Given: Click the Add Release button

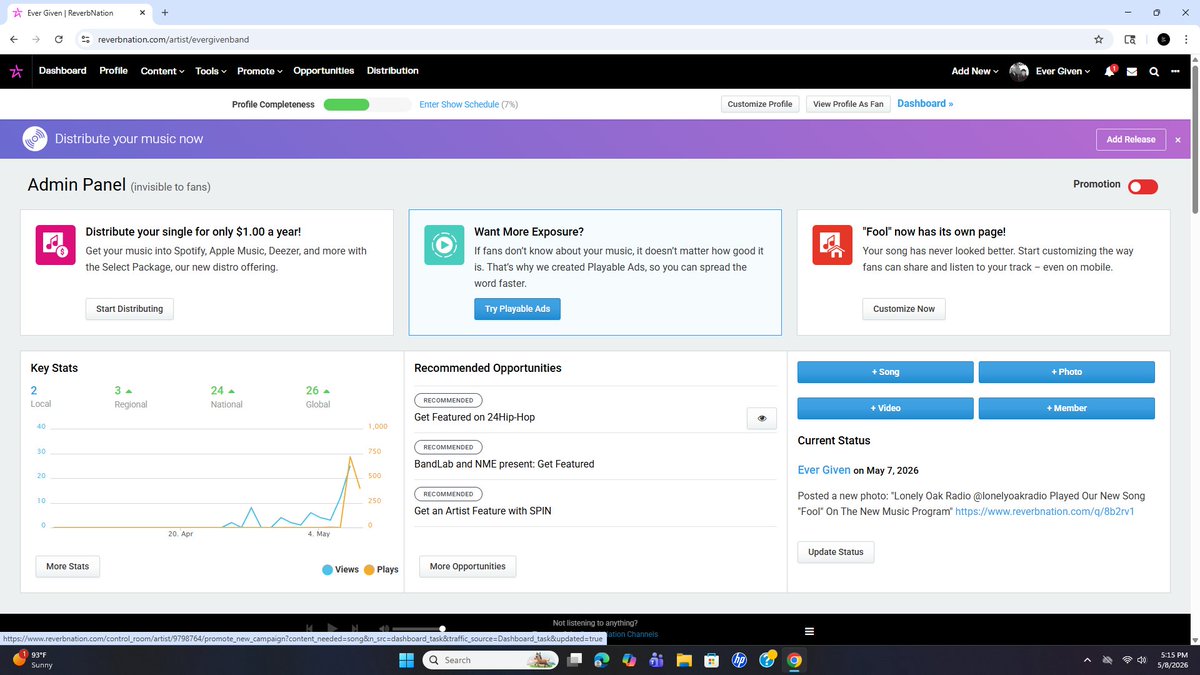Looking at the screenshot, I should click(x=1131, y=139).
